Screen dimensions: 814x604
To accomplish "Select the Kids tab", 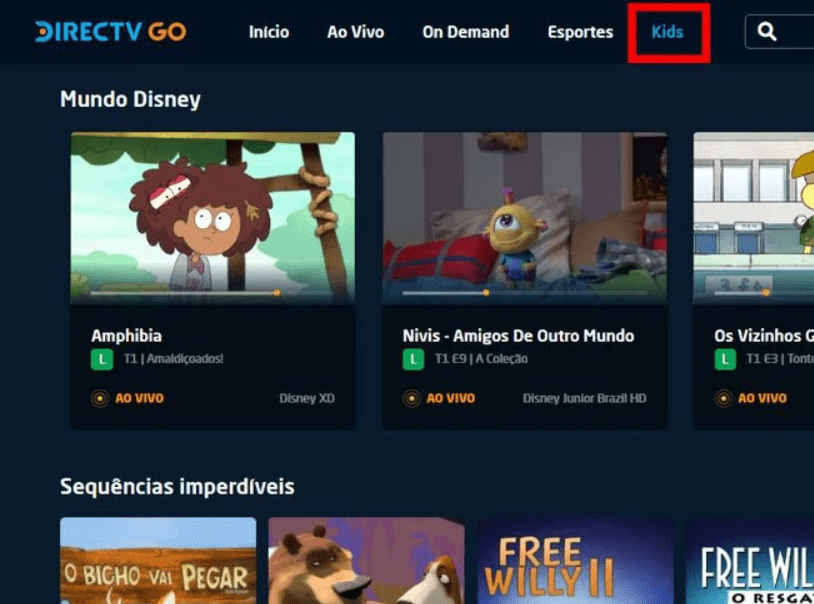I will [668, 32].
